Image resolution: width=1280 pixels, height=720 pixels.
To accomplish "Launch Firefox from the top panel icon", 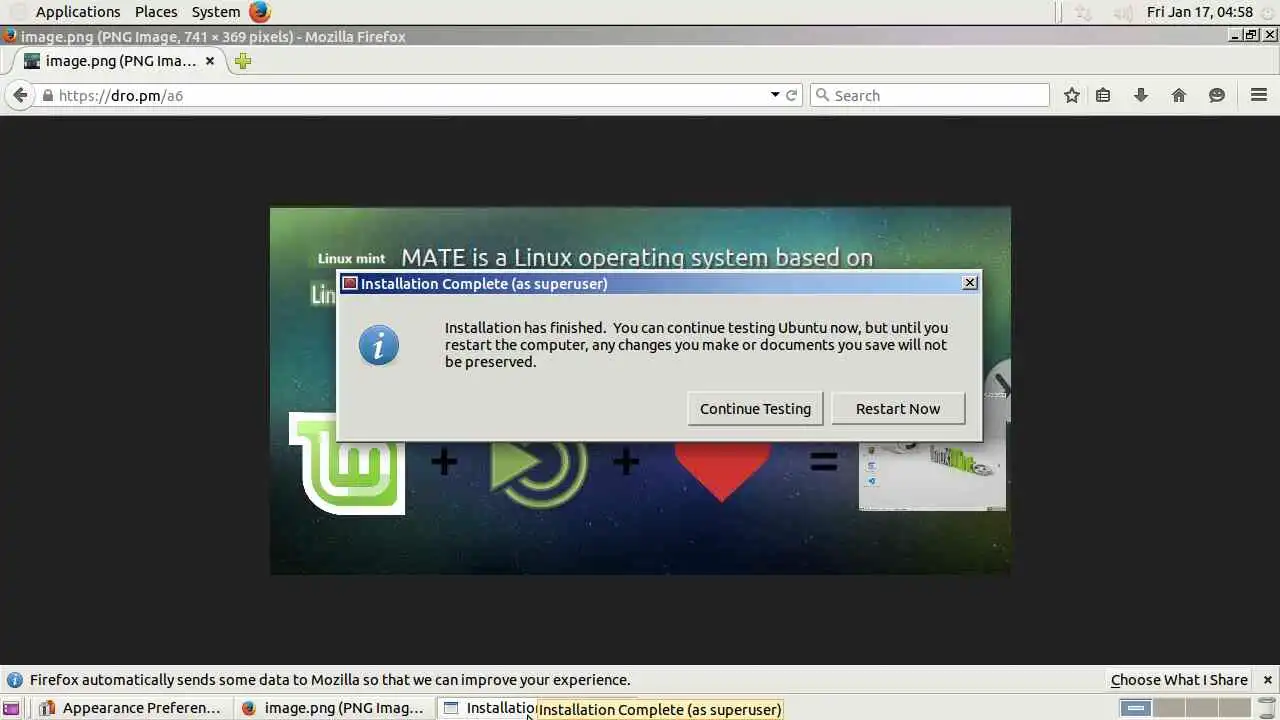I will pyautogui.click(x=260, y=12).
